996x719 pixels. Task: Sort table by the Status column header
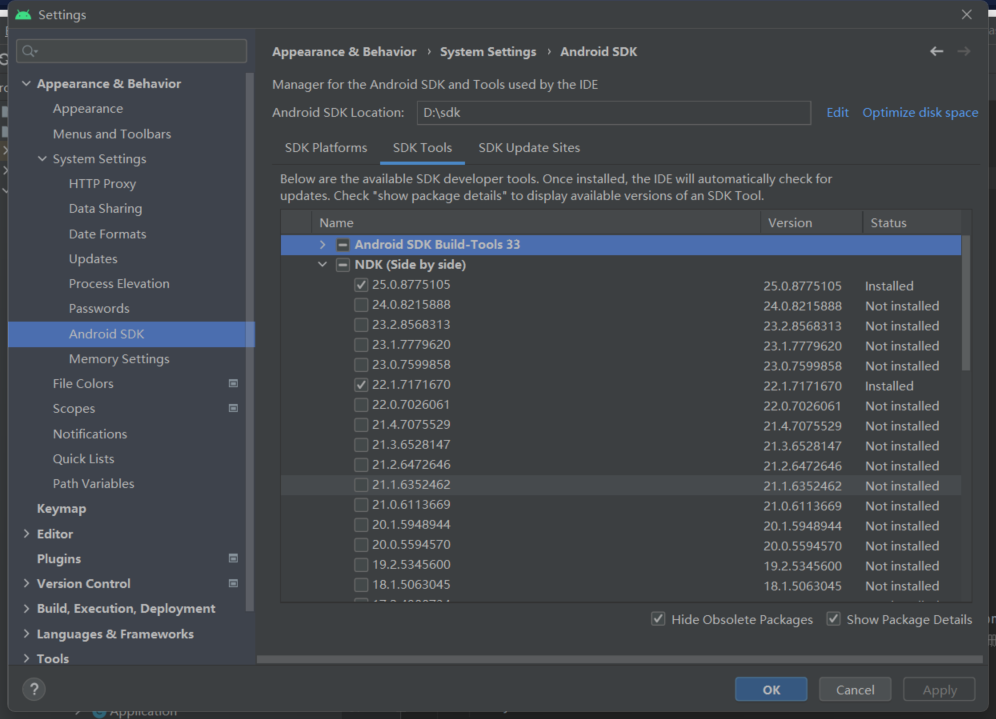[912, 223]
